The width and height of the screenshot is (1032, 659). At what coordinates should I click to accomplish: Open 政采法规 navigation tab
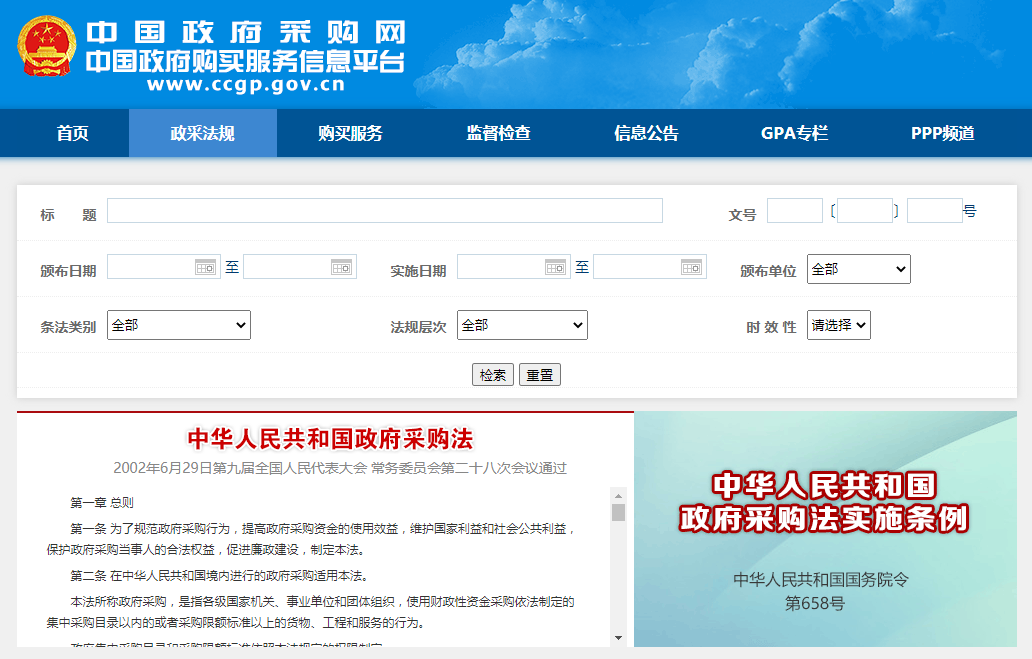pos(203,133)
